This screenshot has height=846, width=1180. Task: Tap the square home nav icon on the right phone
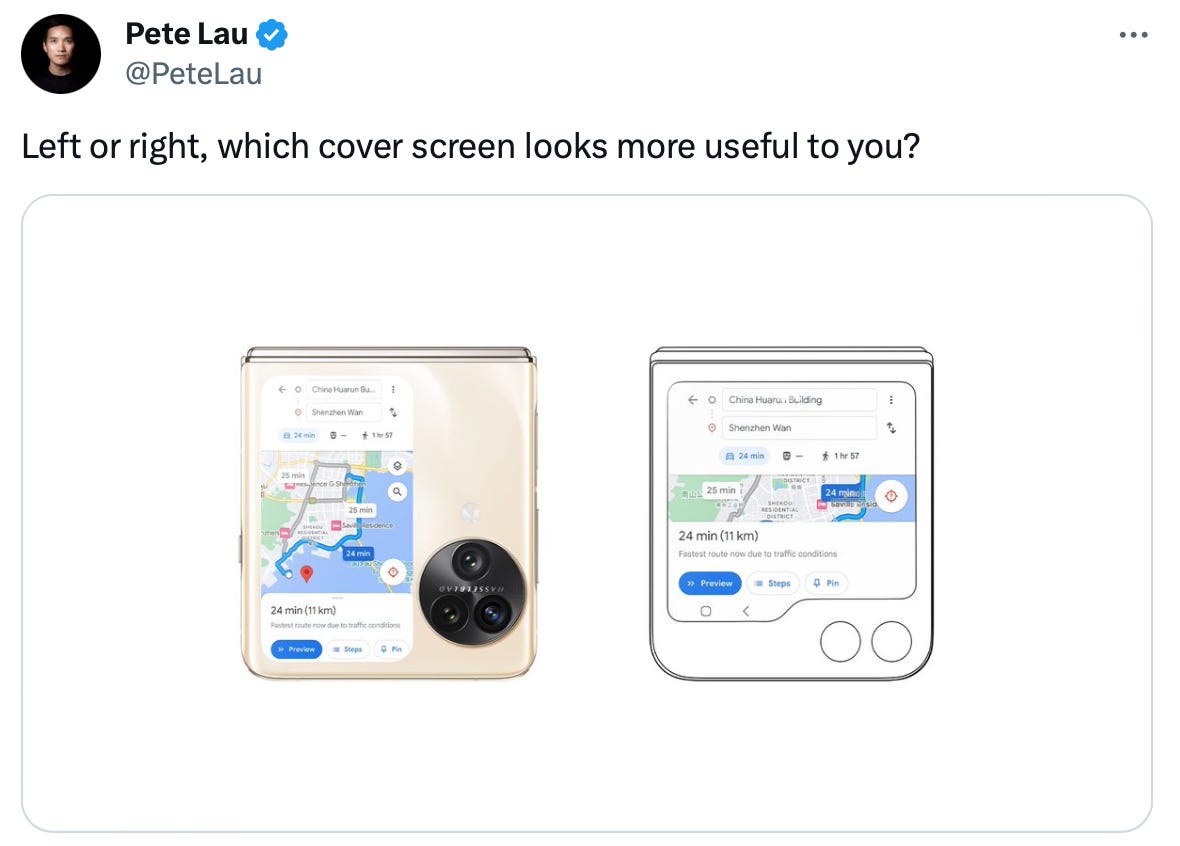coord(705,611)
